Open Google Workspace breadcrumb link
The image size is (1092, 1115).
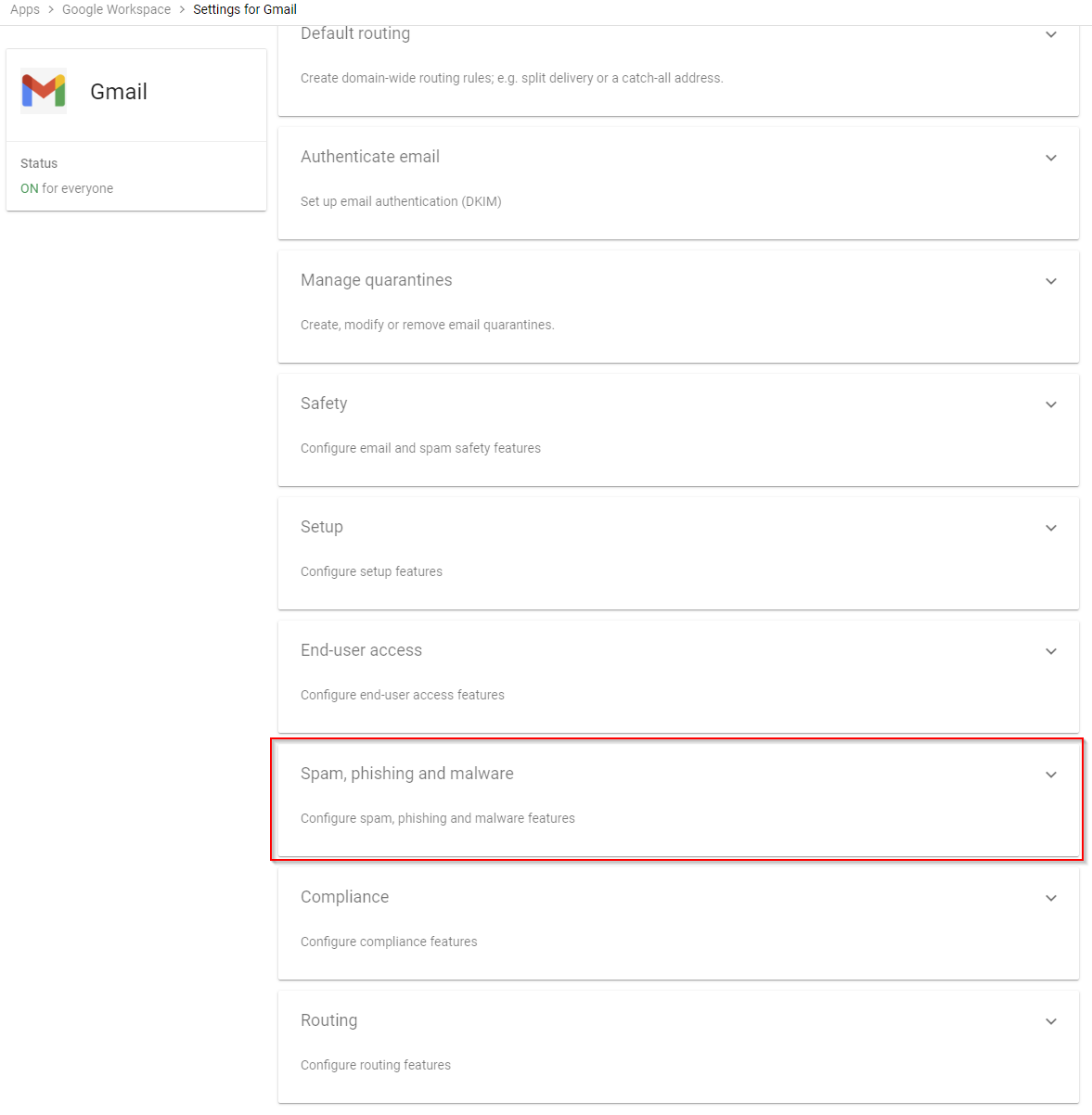pyautogui.click(x=116, y=9)
